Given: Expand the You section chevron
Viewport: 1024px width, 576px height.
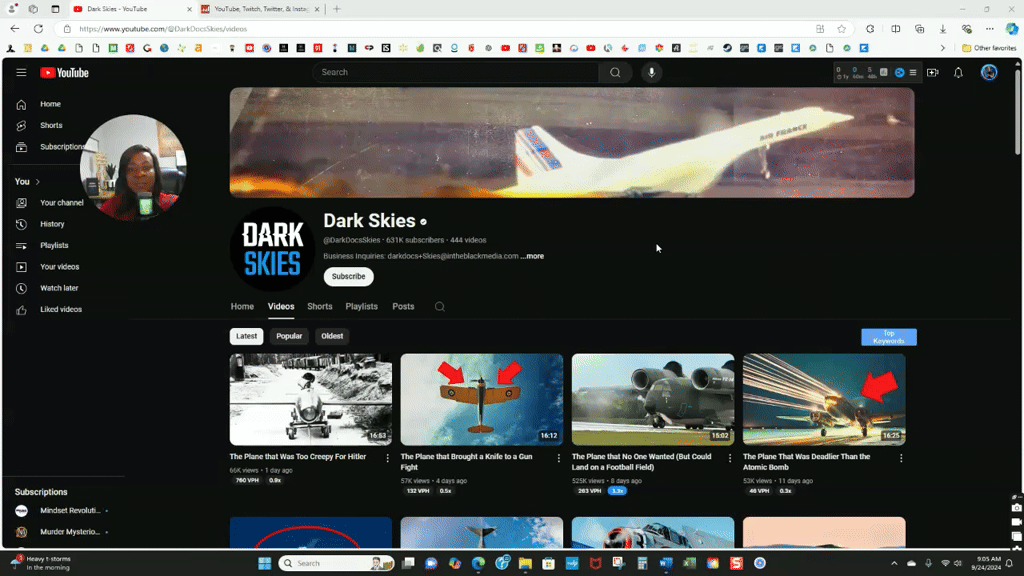Looking at the screenshot, I should tap(38, 182).
